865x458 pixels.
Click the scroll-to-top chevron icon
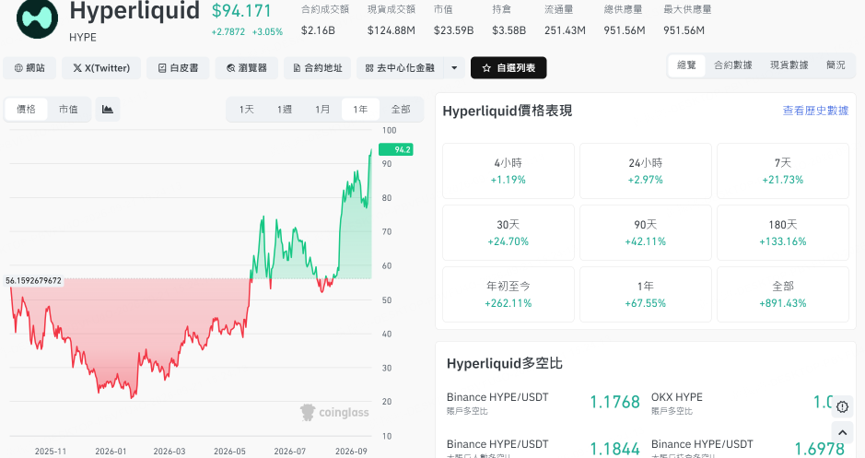(842, 433)
